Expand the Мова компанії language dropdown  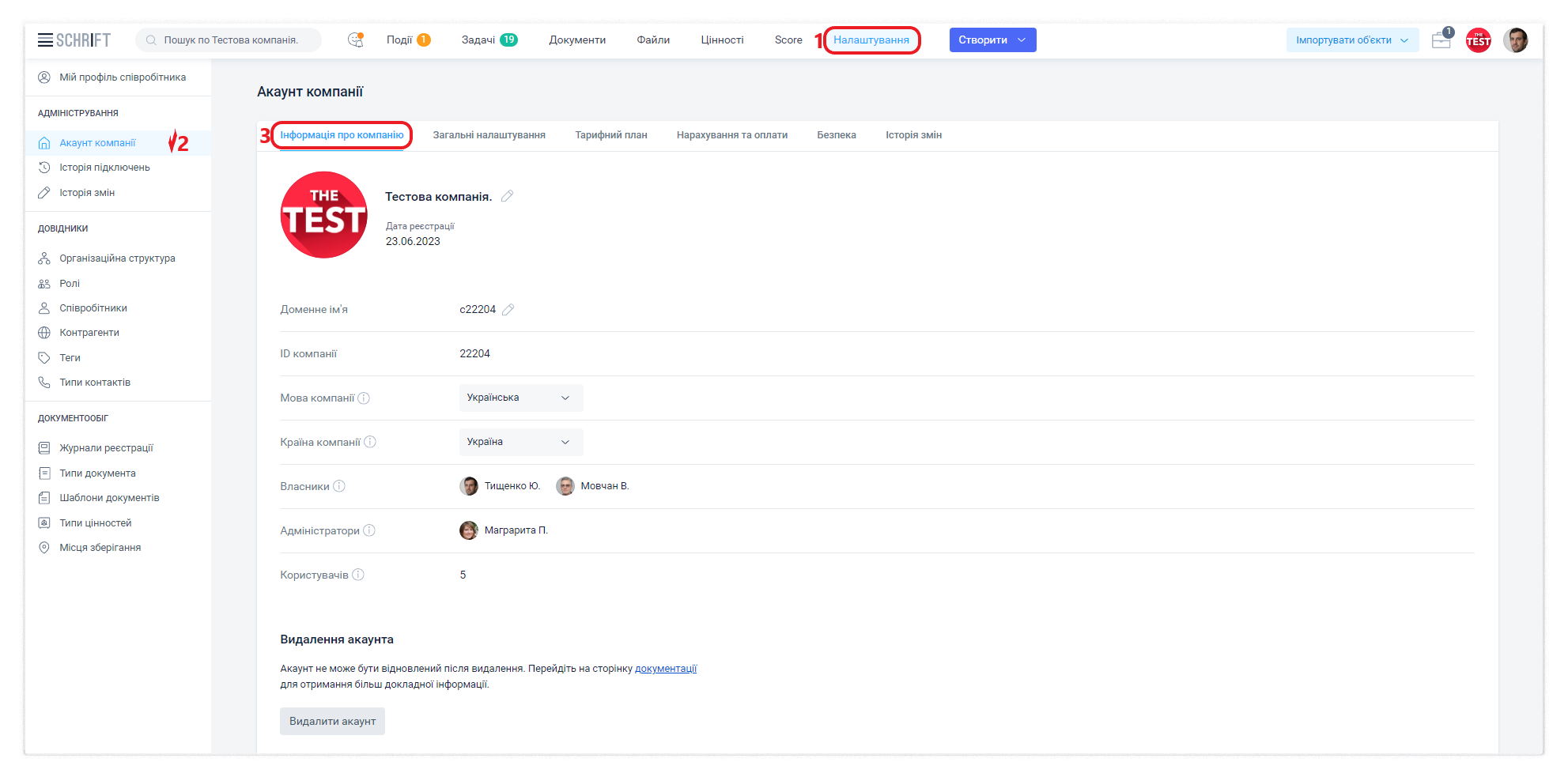[x=520, y=398]
